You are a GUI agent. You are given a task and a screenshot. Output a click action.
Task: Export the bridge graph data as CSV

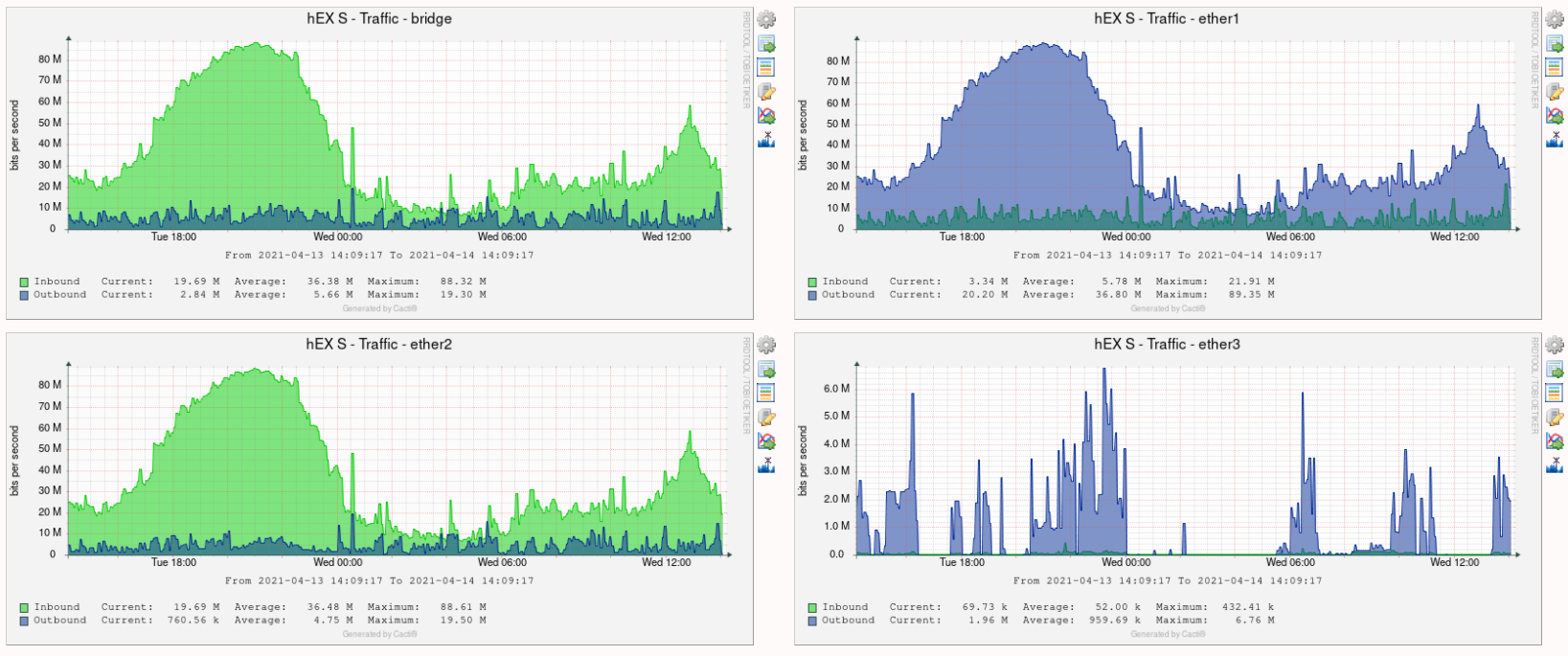click(x=766, y=44)
